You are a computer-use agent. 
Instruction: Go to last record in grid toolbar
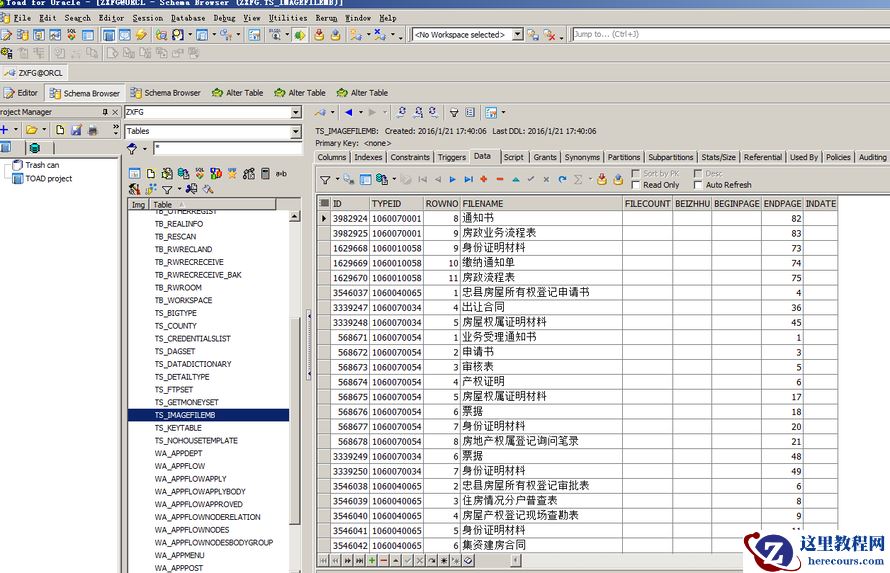pos(467,180)
